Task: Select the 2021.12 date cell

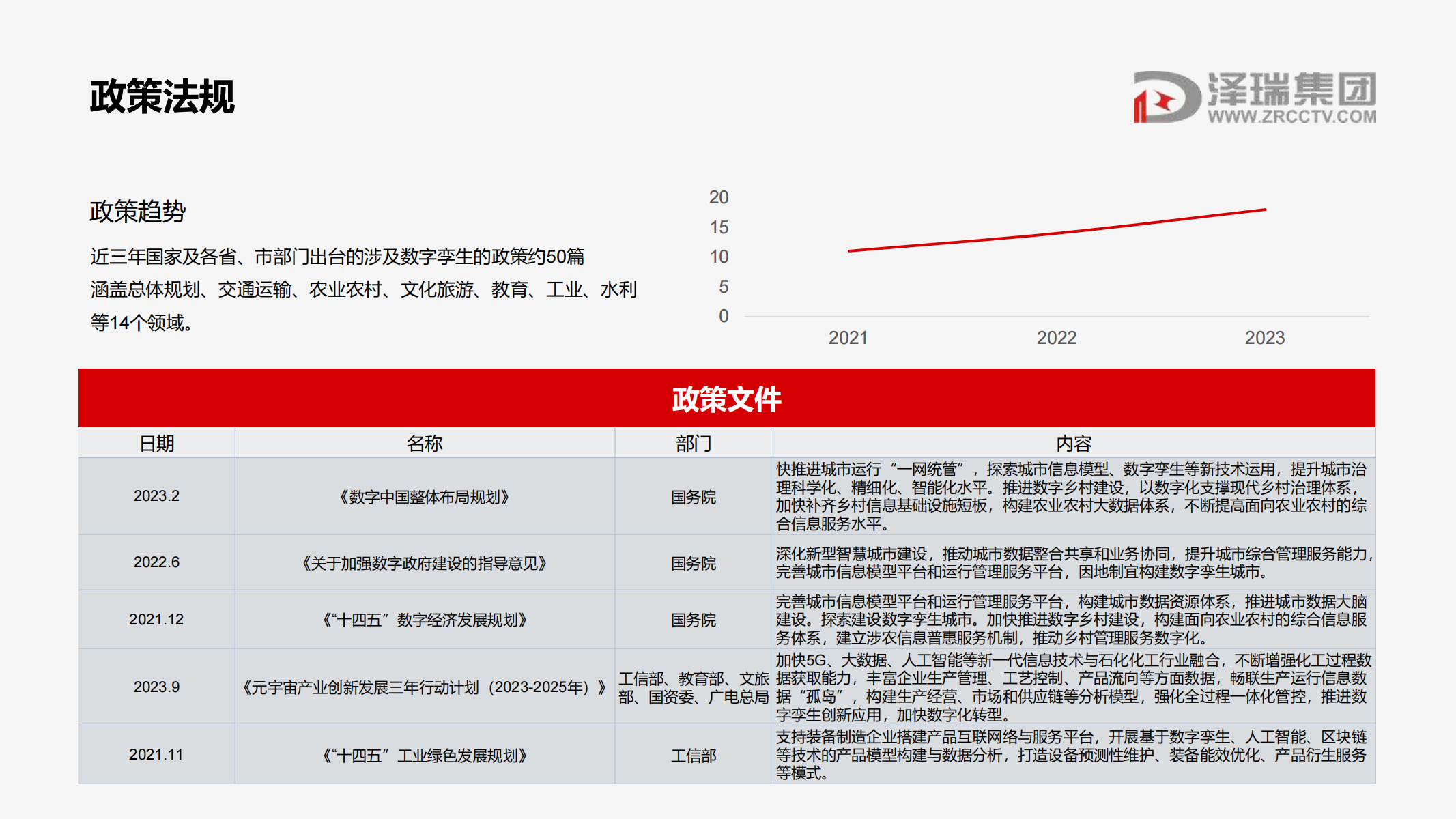Action: [156, 619]
